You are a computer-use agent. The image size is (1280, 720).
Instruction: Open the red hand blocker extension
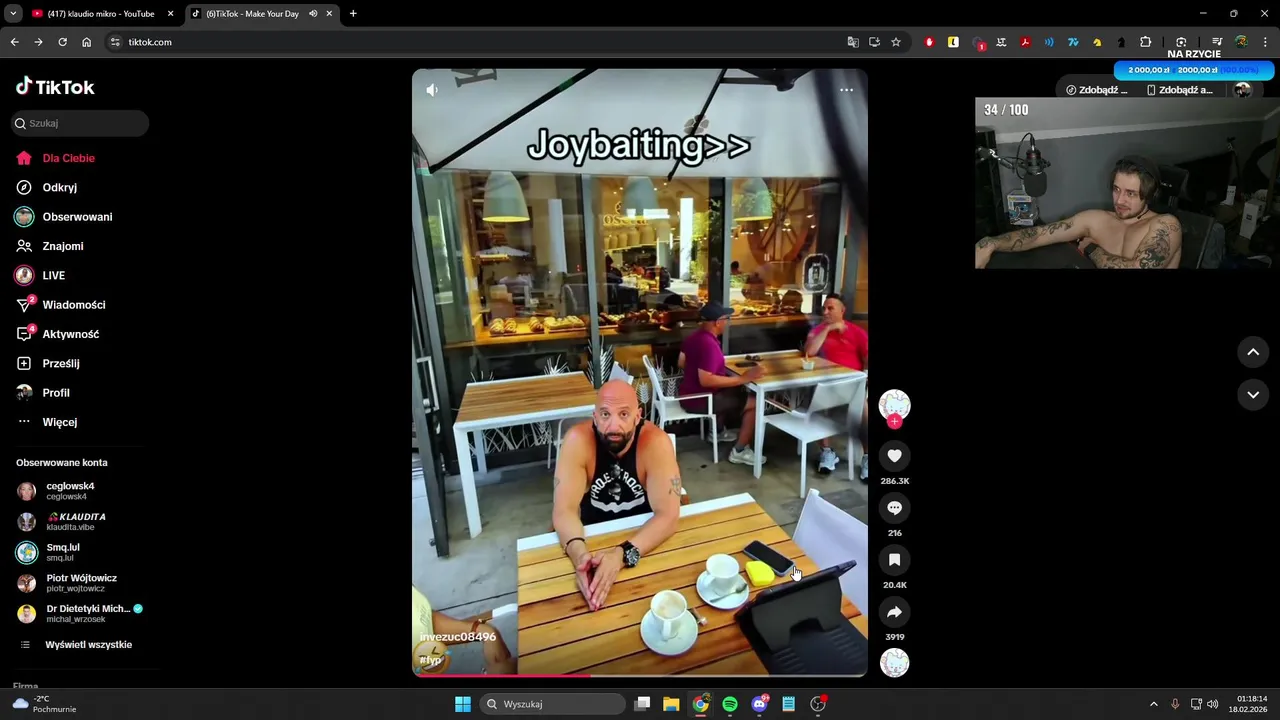[x=929, y=42]
